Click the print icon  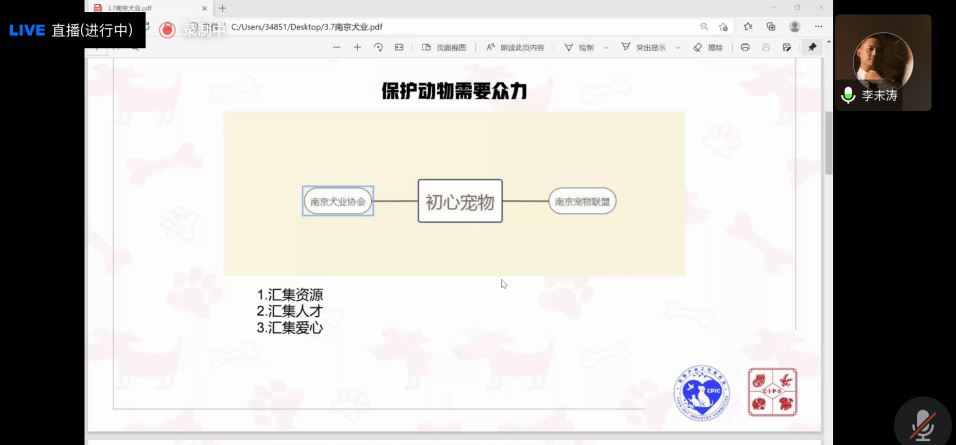(745, 48)
